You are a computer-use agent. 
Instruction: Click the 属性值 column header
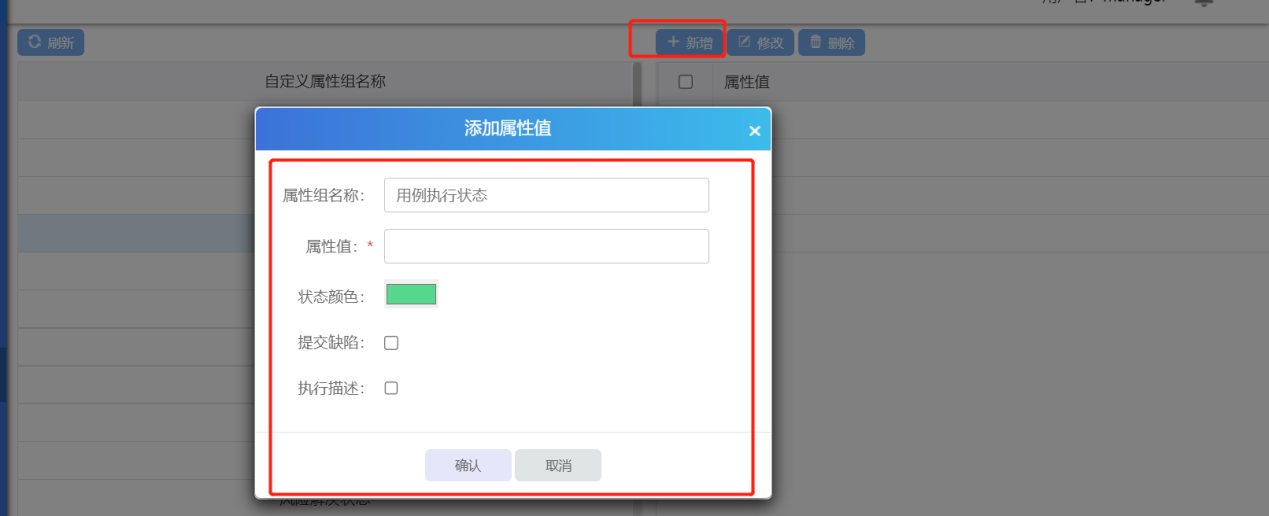pyautogui.click(x=747, y=82)
